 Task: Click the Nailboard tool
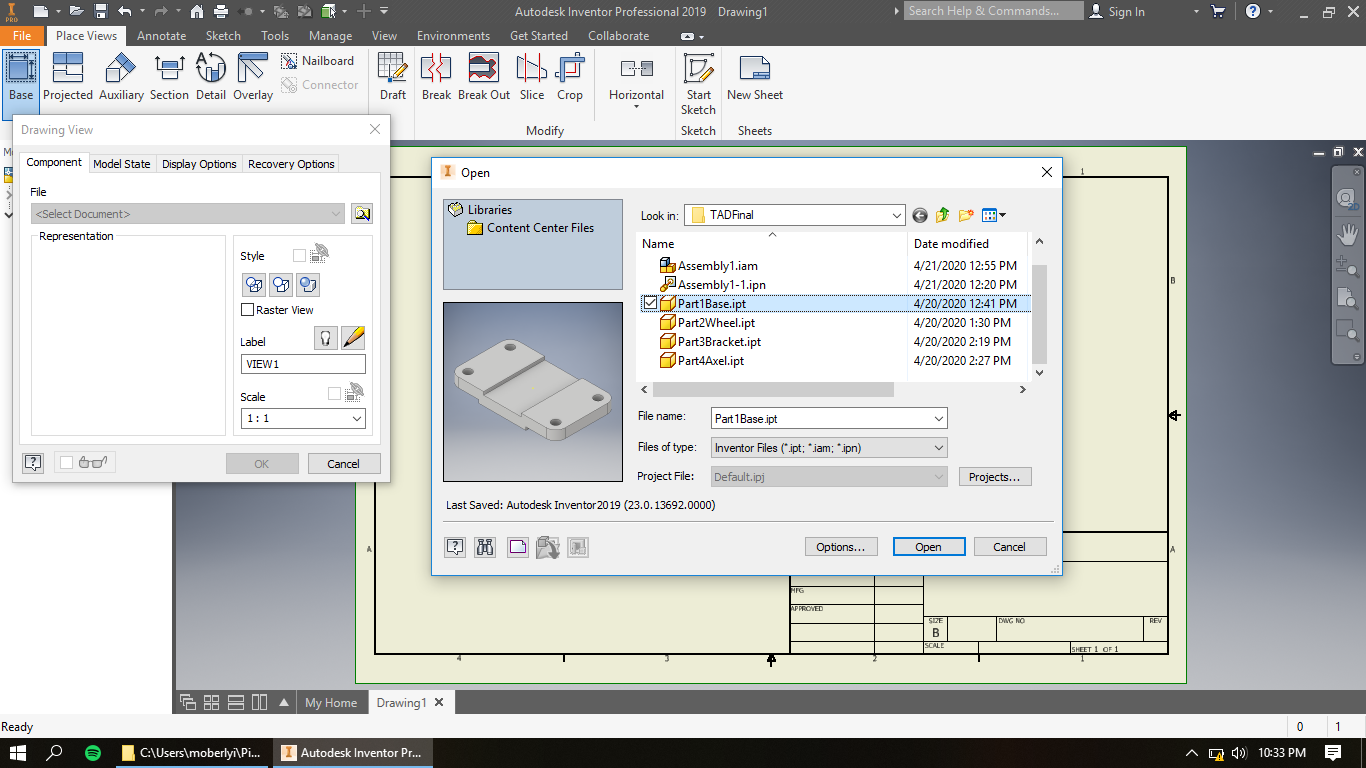[x=317, y=61]
